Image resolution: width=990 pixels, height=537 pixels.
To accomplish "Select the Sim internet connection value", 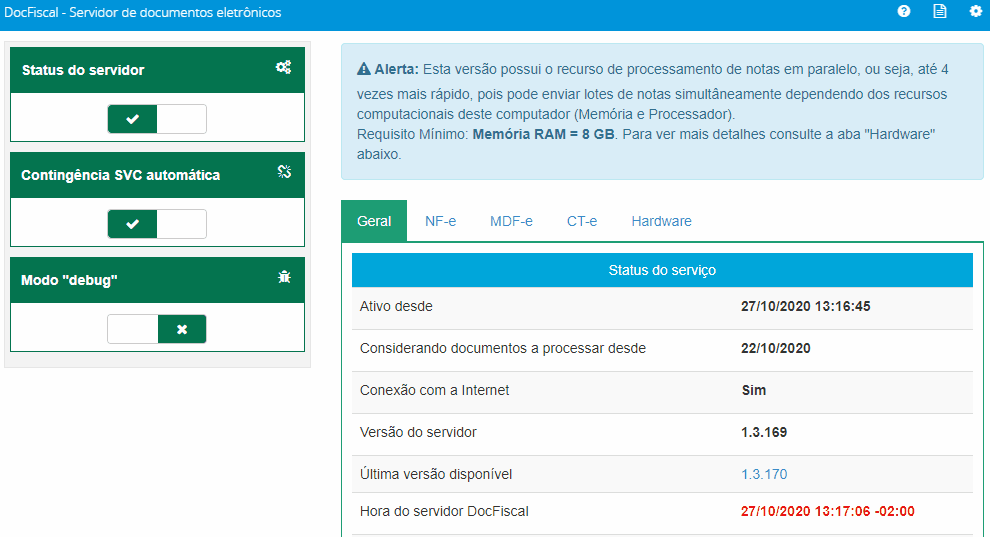I will [754, 391].
